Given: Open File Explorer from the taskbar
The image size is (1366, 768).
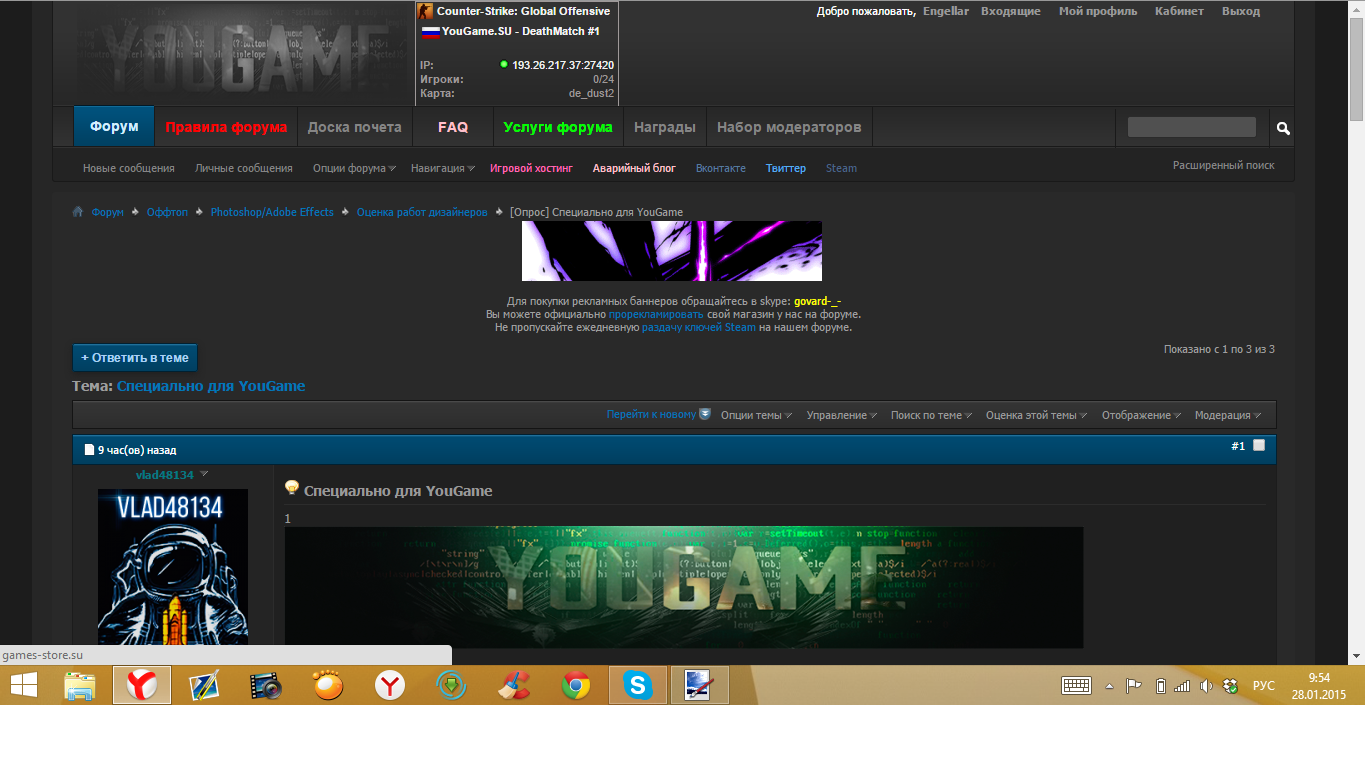Looking at the screenshot, I should (80, 686).
